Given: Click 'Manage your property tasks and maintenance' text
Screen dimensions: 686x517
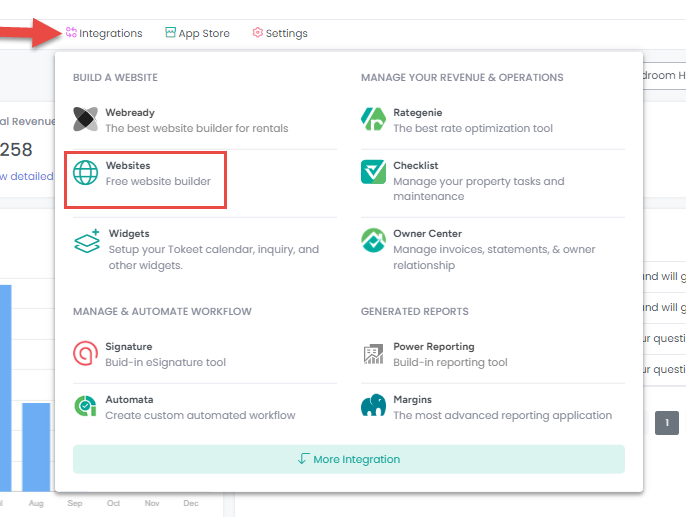Looking at the screenshot, I should coord(479,189).
